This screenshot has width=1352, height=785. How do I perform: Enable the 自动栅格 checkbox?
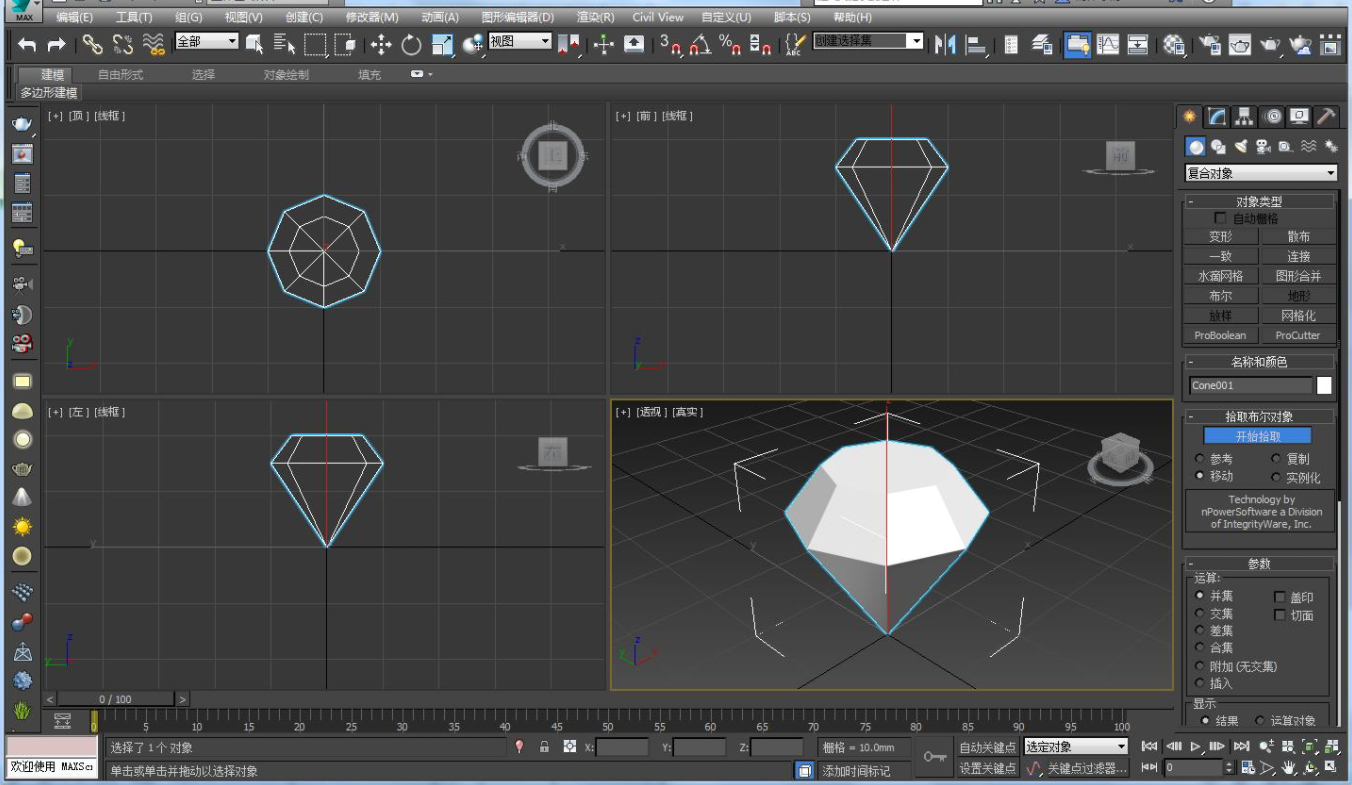pos(1220,218)
